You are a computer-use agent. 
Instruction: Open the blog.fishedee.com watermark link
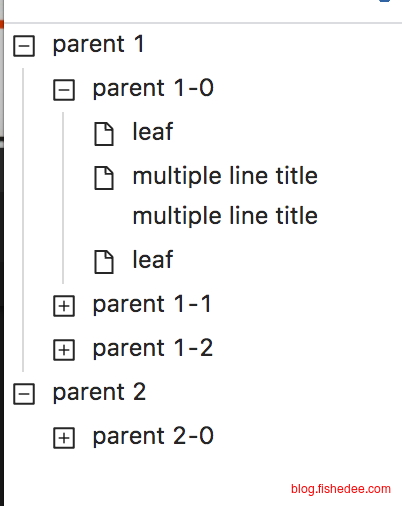341,489
